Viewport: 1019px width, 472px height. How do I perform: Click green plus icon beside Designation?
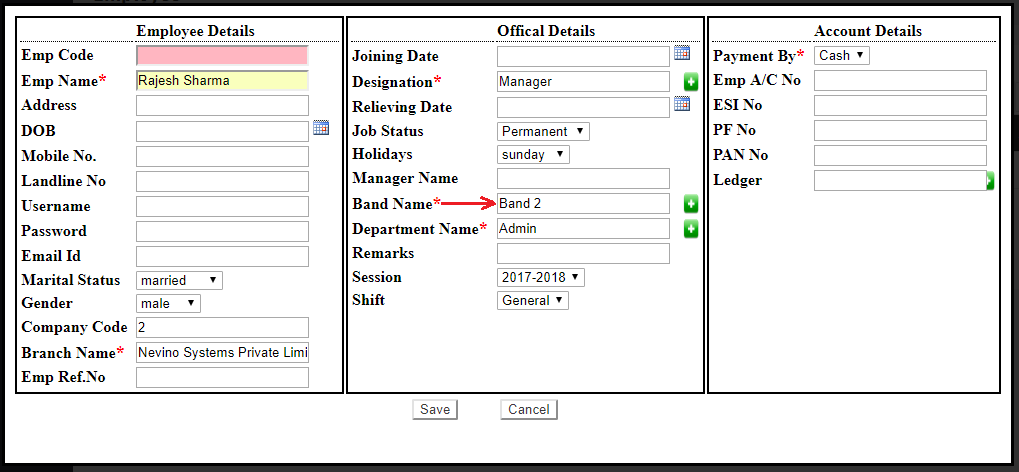[x=691, y=82]
